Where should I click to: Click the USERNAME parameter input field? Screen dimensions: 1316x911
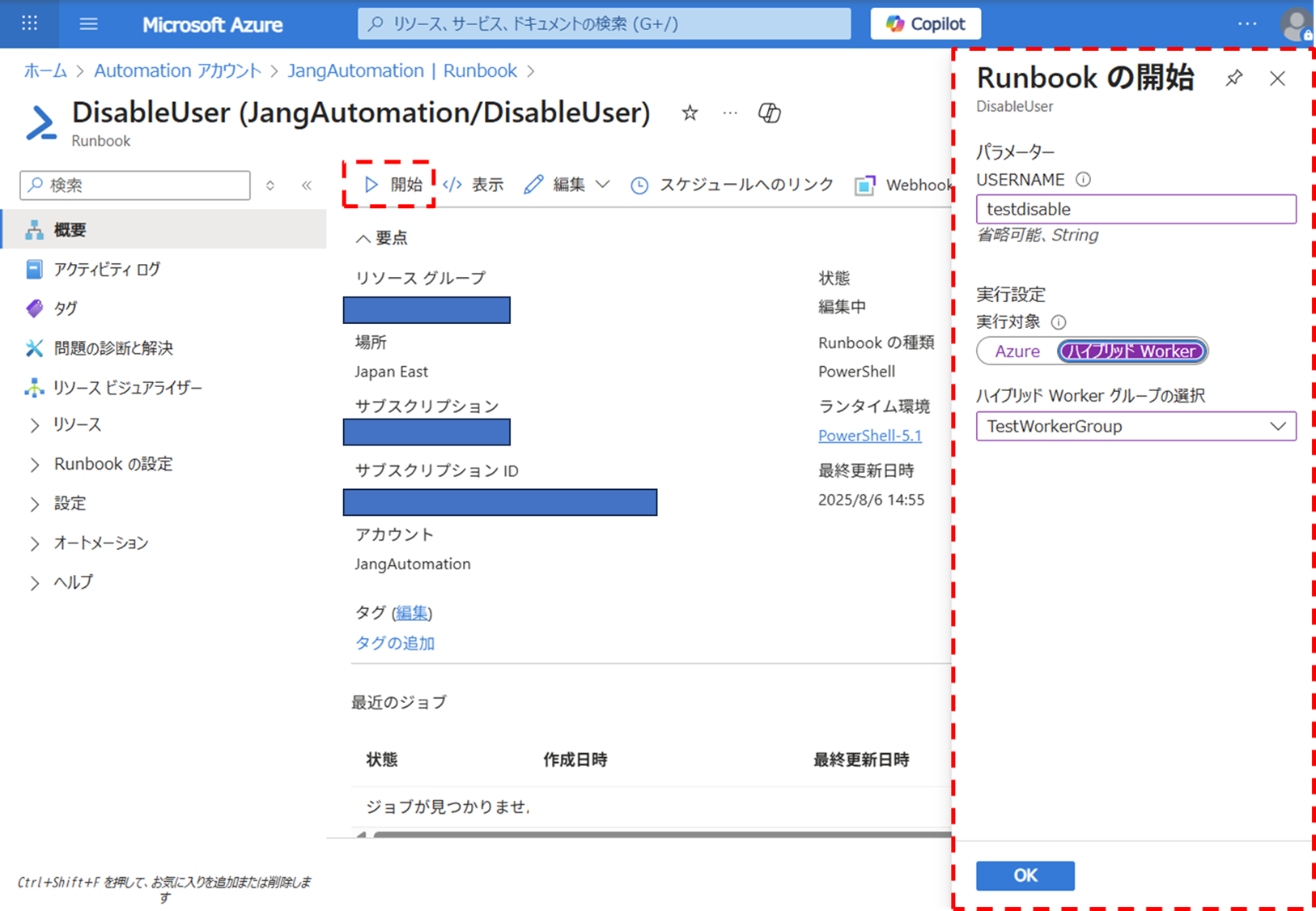(x=1136, y=209)
